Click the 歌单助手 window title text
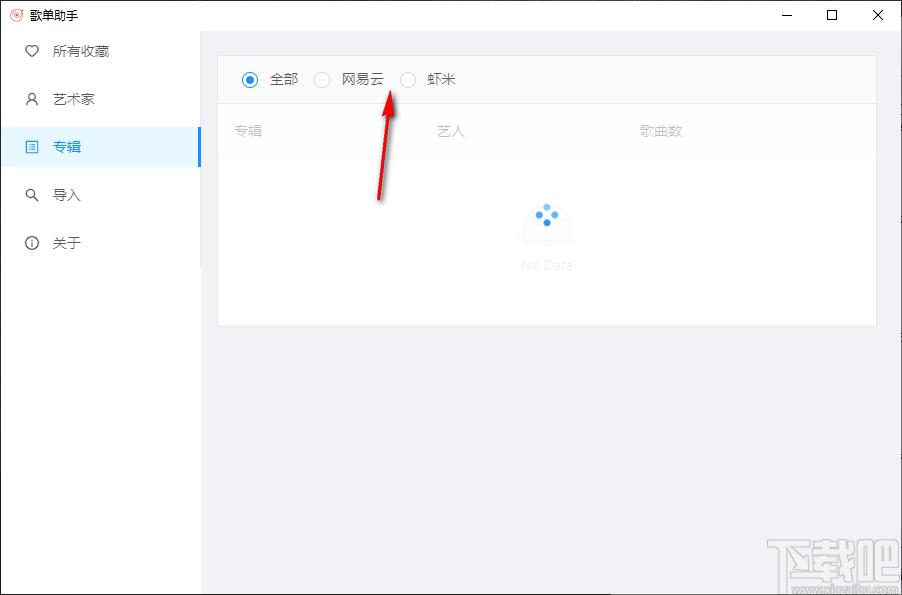 click(x=54, y=16)
